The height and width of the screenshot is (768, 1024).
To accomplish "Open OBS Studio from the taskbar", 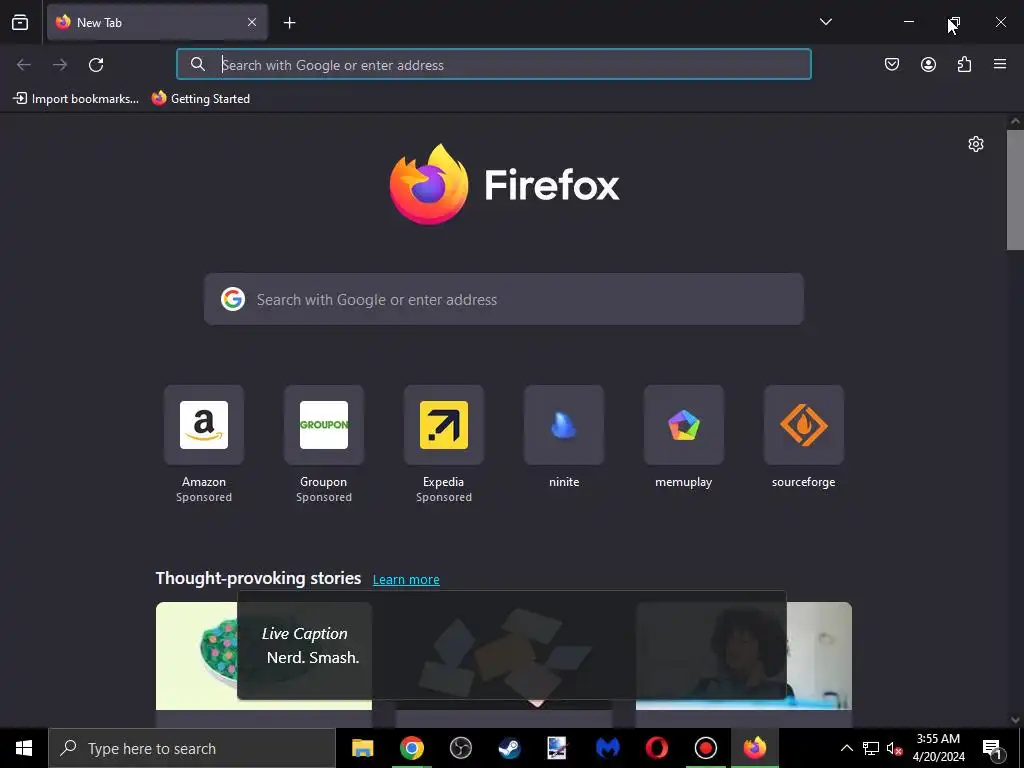I will (x=460, y=748).
